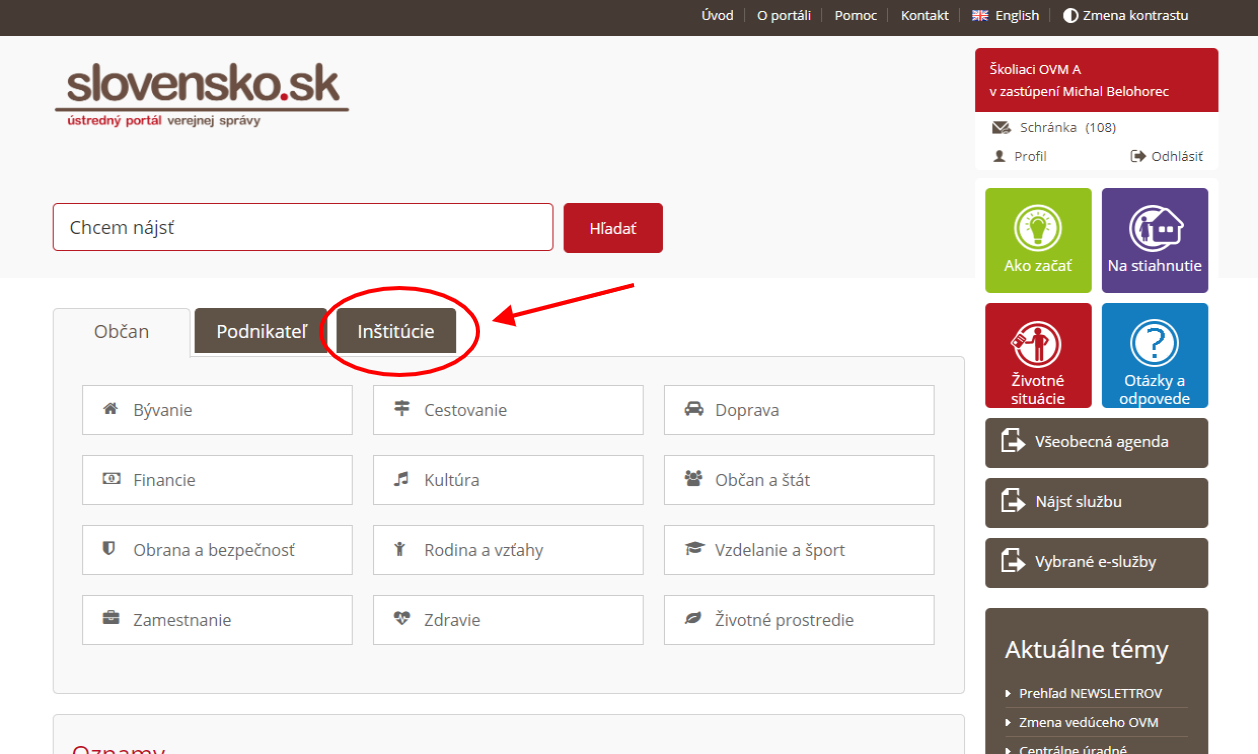Select the Doprava category label

coord(747,410)
